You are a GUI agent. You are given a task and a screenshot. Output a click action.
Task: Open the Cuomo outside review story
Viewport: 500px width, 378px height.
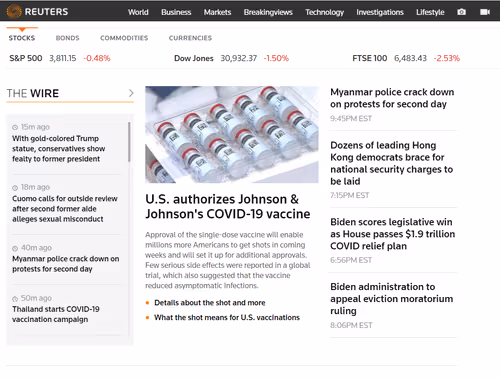65,209
